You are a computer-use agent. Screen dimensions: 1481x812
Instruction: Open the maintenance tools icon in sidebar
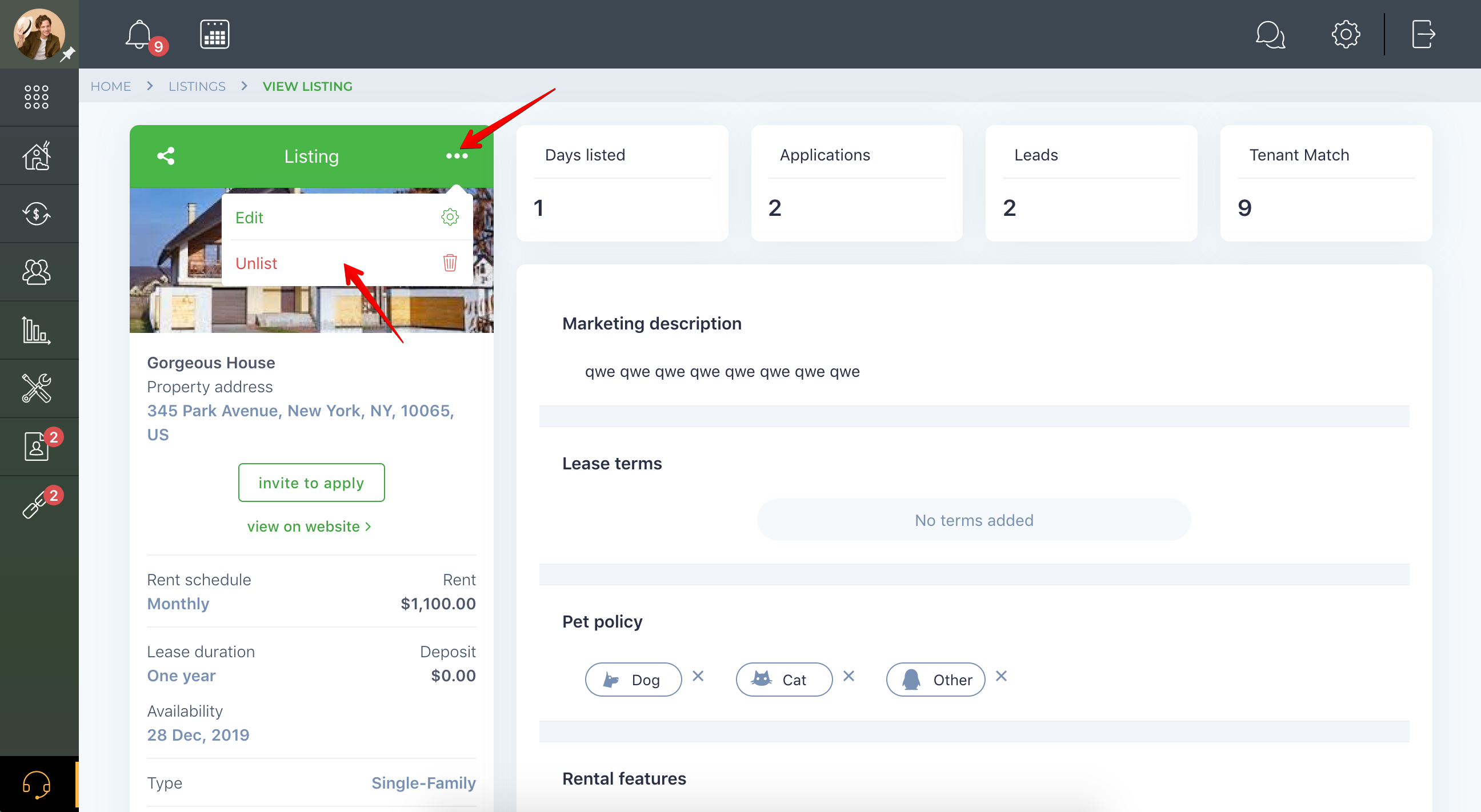[37, 388]
